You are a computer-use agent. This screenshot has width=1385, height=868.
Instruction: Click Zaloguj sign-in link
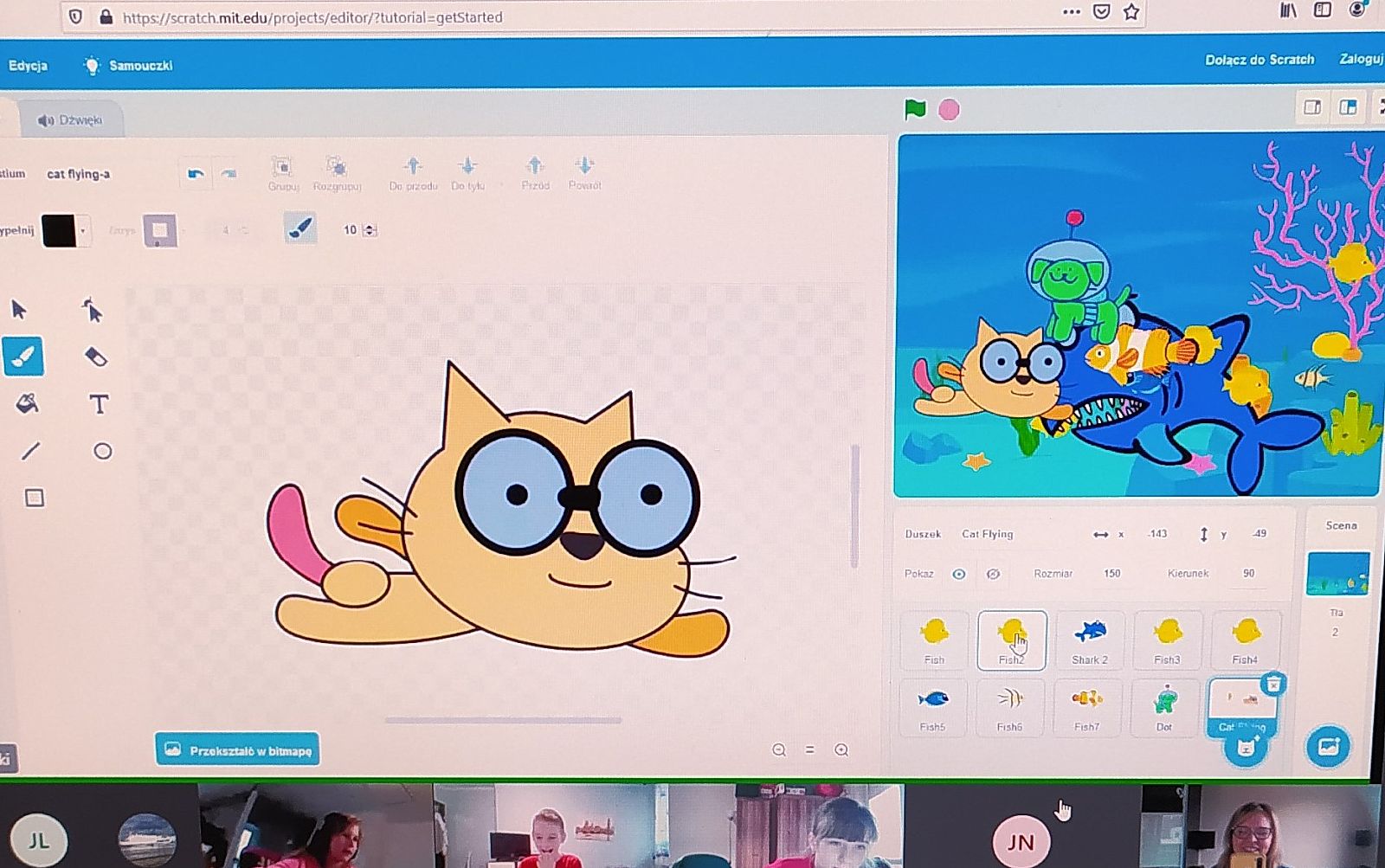1361,60
